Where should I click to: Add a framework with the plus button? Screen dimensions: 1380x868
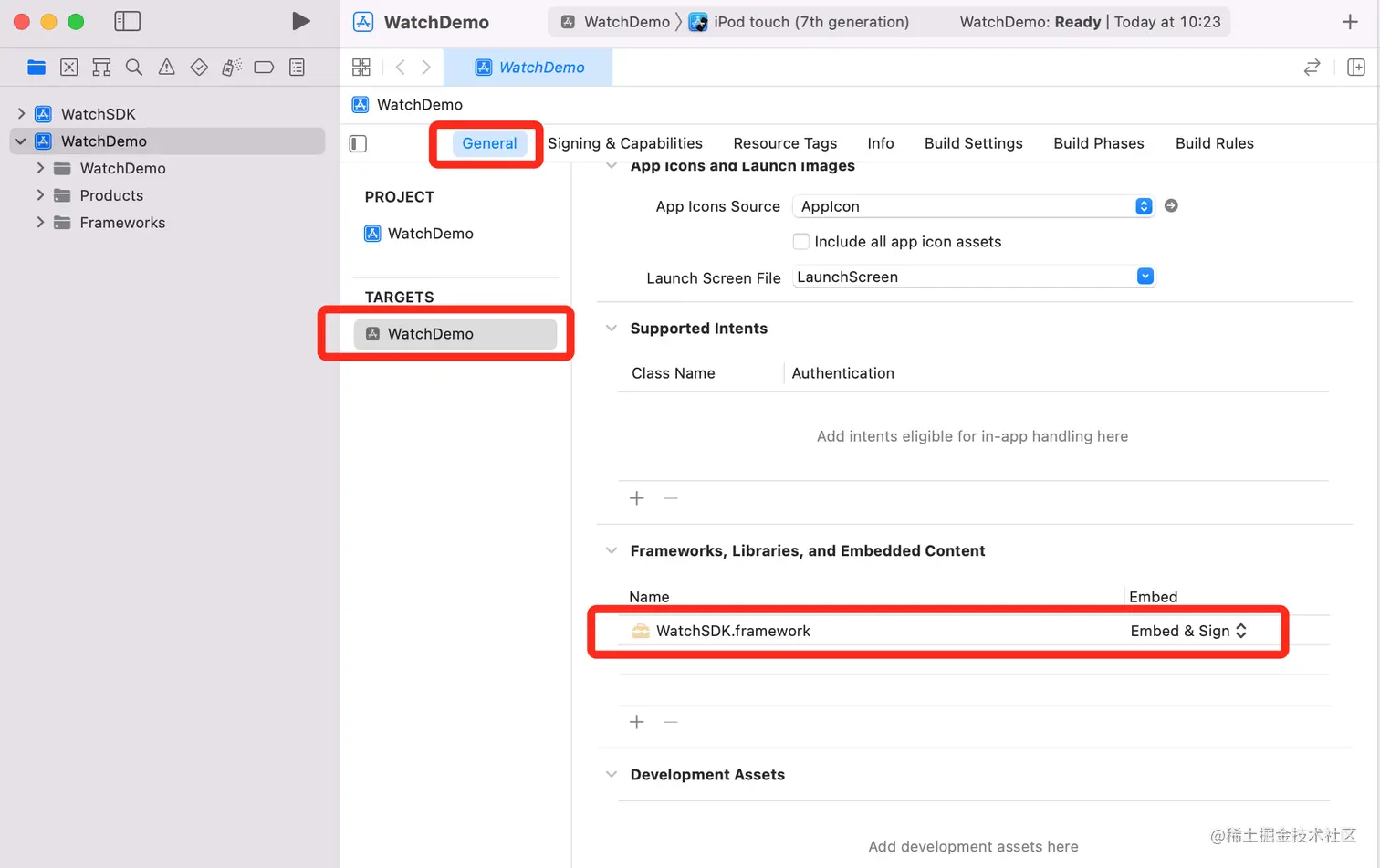(x=637, y=722)
